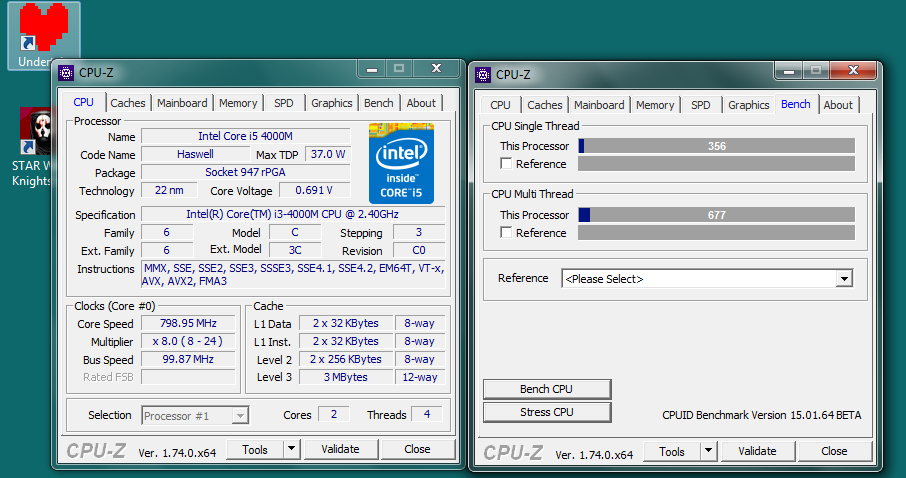Click the Instructions list starting with MMX, SSE
This screenshot has width=906, height=478.
pyautogui.click(x=294, y=275)
